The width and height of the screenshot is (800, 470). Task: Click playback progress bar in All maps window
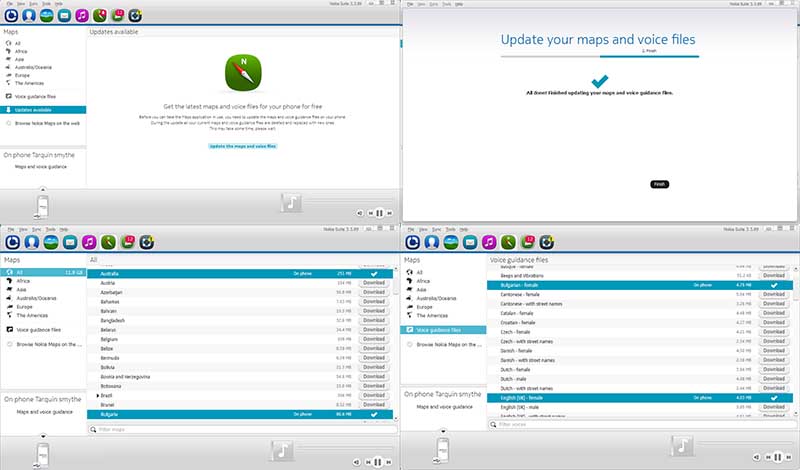point(344,448)
